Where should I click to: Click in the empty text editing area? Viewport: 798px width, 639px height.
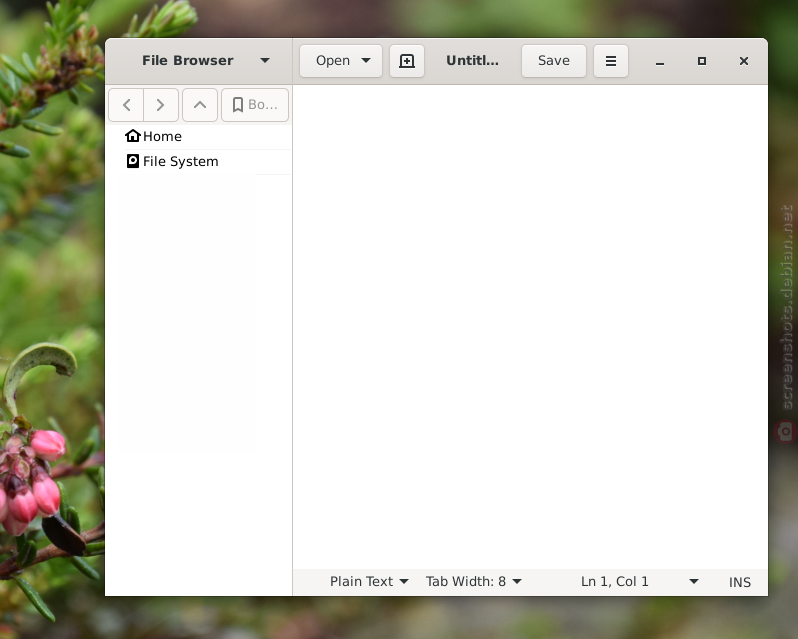tap(530, 327)
